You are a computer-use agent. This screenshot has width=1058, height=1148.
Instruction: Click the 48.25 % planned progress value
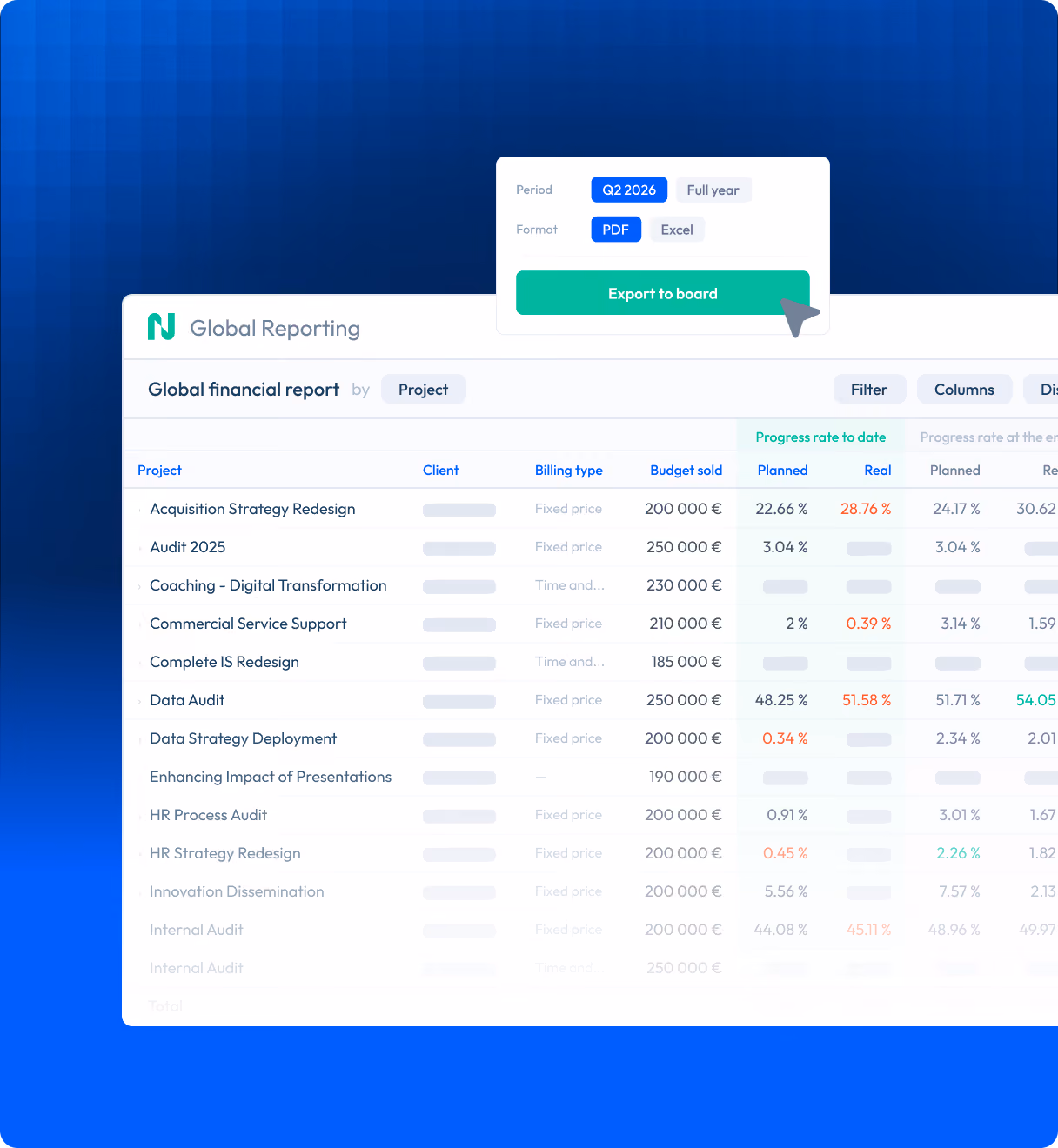tap(781, 700)
